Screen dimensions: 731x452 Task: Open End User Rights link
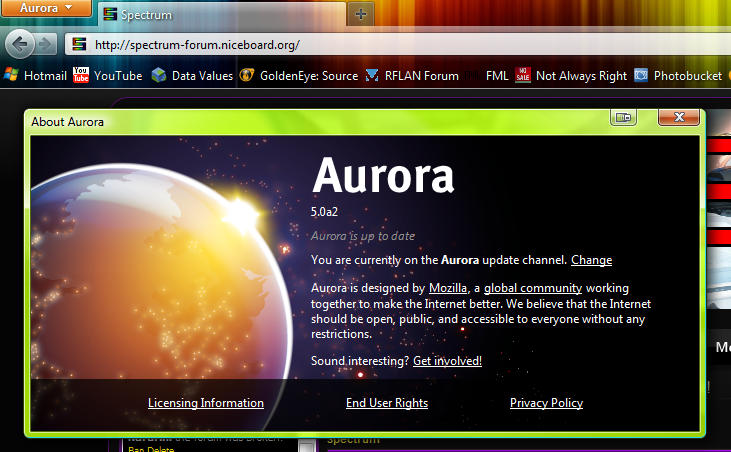tap(387, 403)
